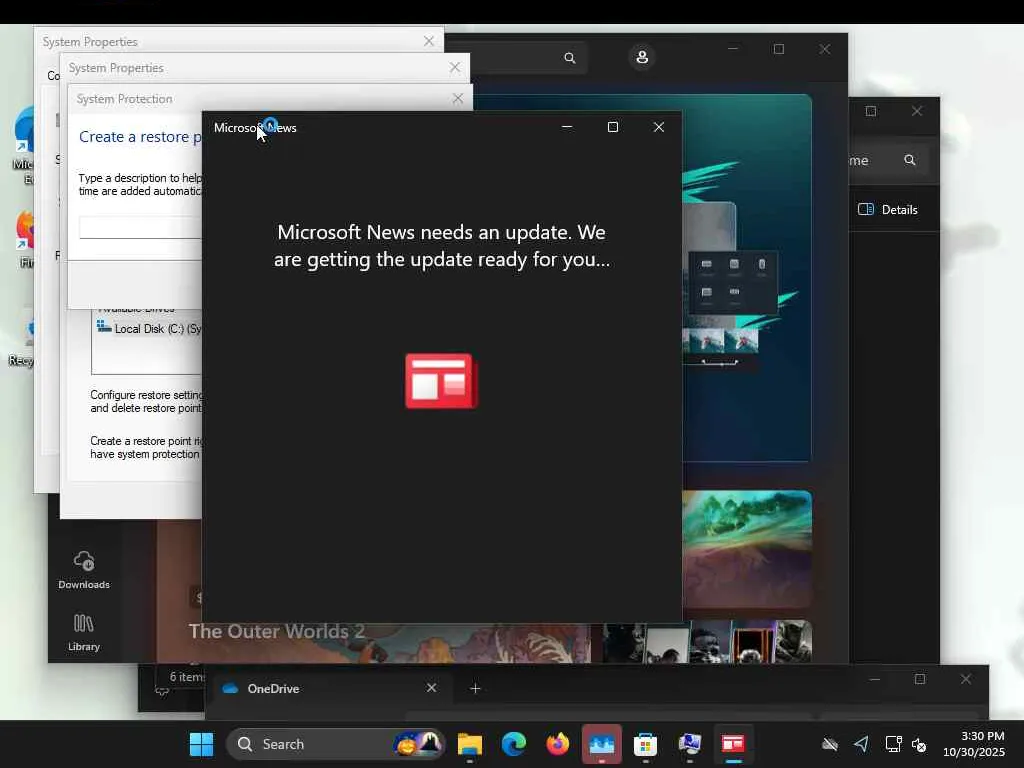Open the landscape artwork Store thumbnail
Screen dimensions: 1024x768
pos(747,549)
